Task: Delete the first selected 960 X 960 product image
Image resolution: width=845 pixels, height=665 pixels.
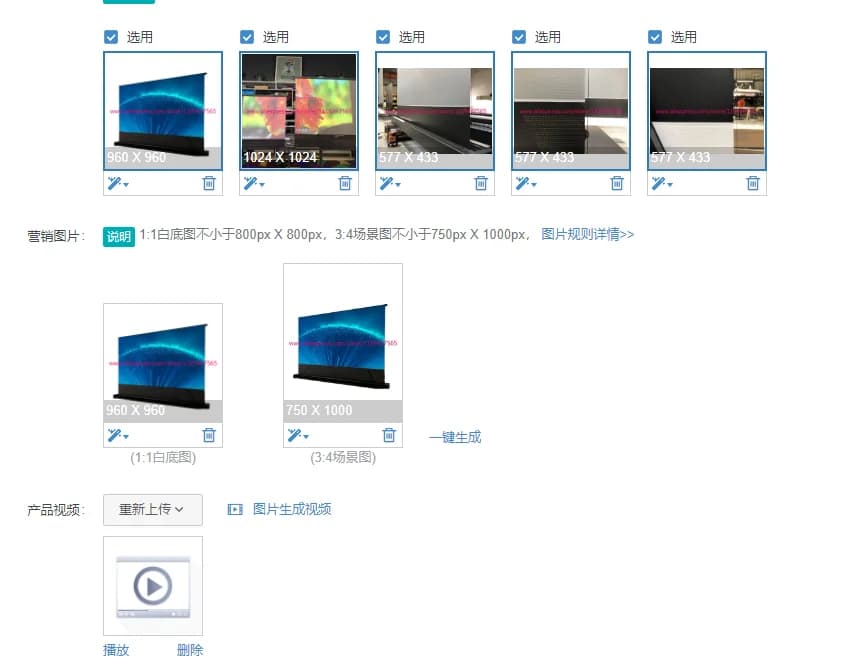Action: [209, 183]
